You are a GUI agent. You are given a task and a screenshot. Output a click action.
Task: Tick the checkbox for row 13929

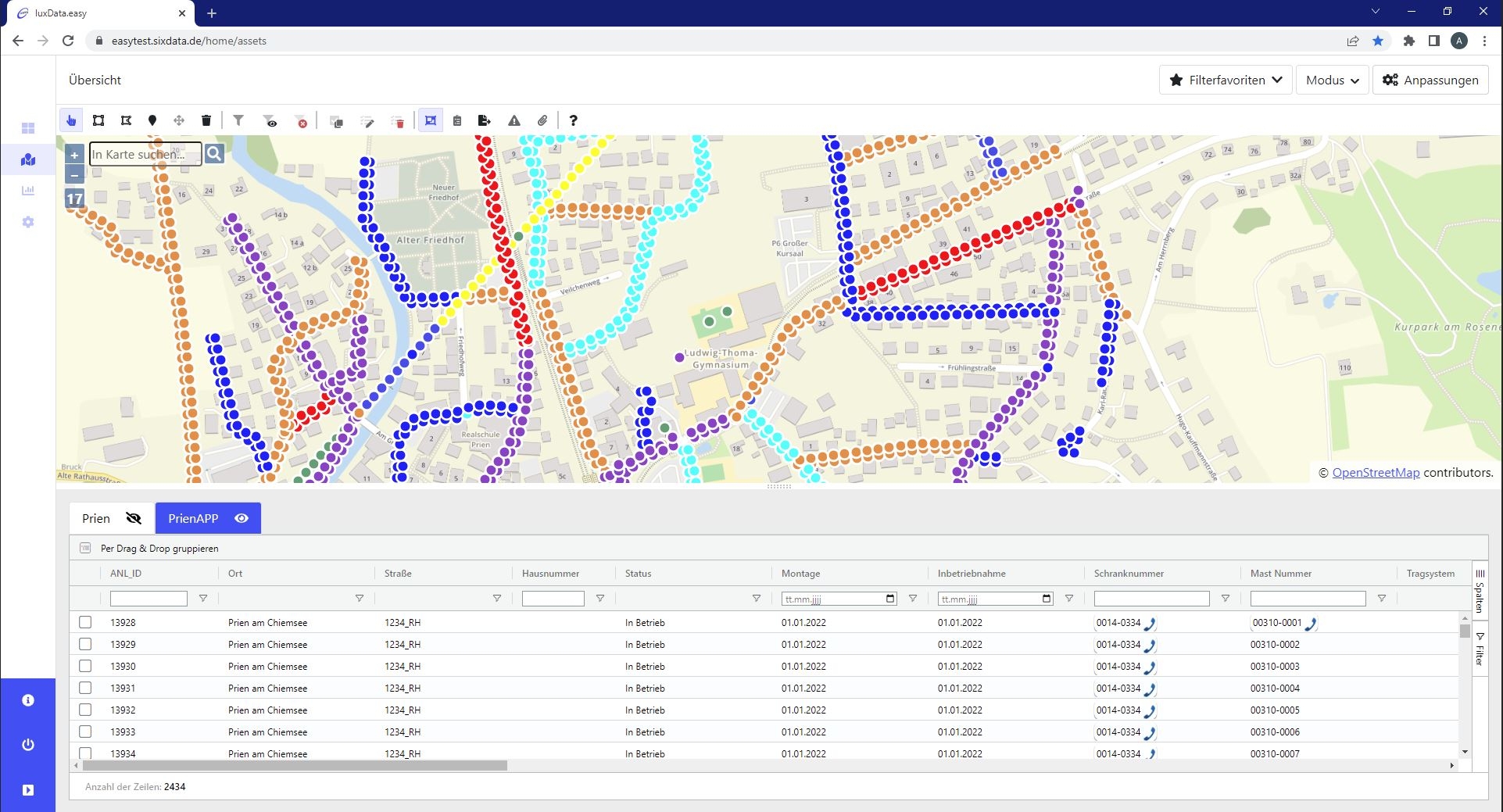(x=85, y=645)
